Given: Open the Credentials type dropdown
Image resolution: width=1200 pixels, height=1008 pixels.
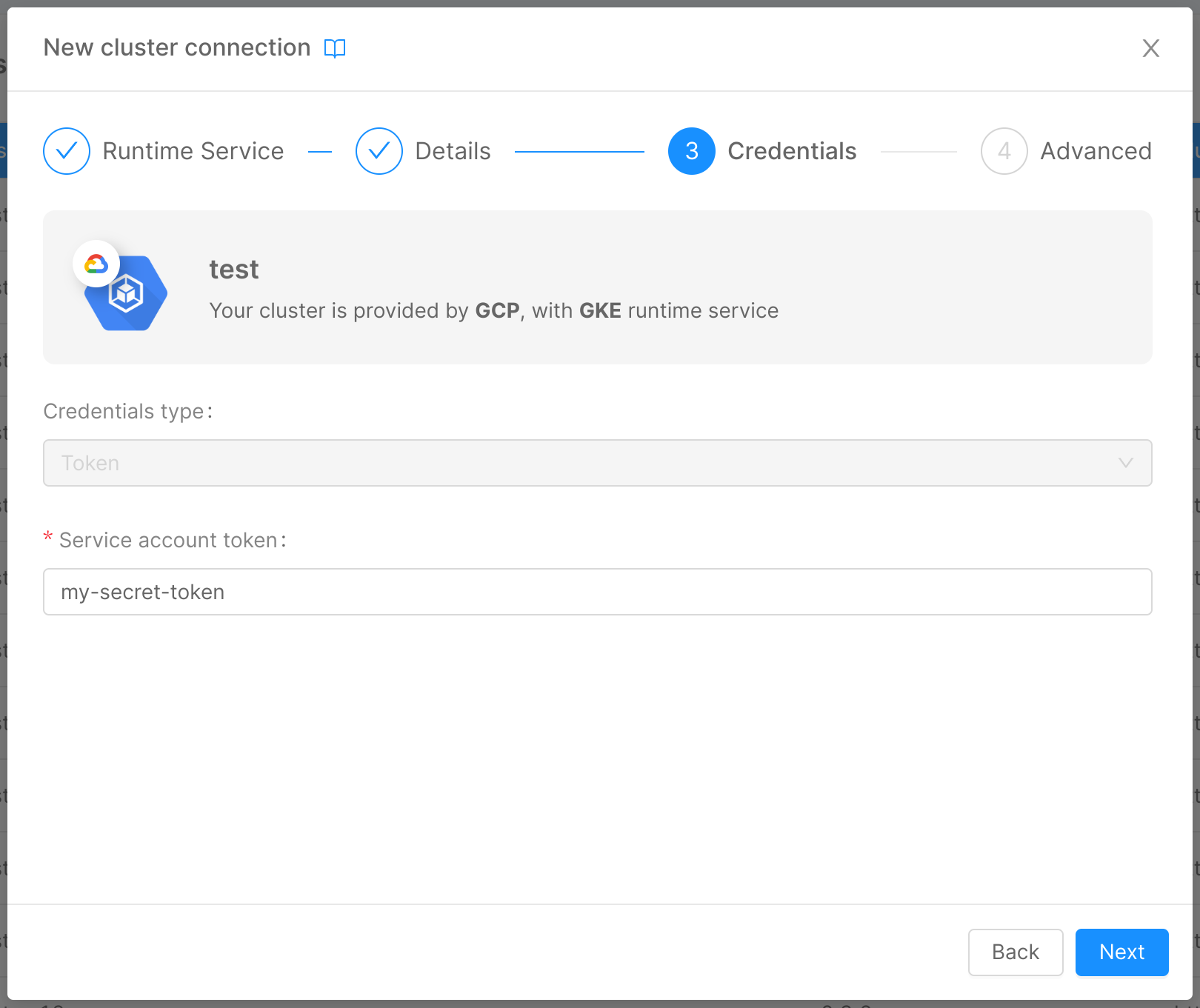Looking at the screenshot, I should coord(598,463).
